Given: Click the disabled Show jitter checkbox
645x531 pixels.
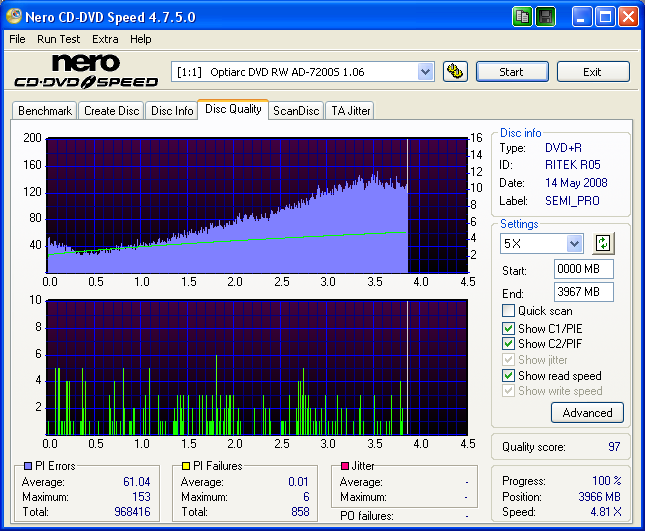Looking at the screenshot, I should [x=508, y=359].
